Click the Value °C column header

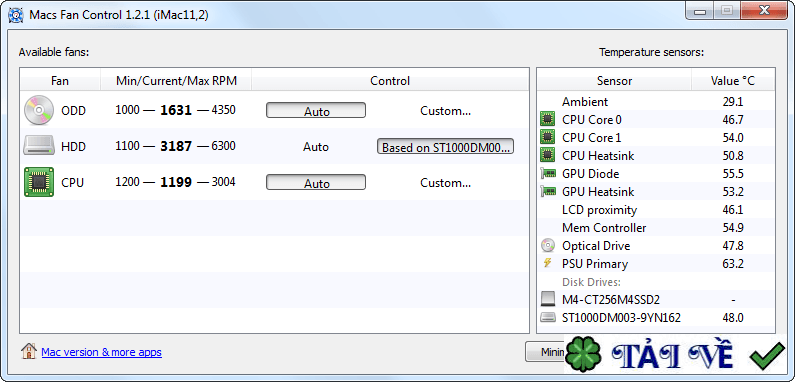point(733,81)
